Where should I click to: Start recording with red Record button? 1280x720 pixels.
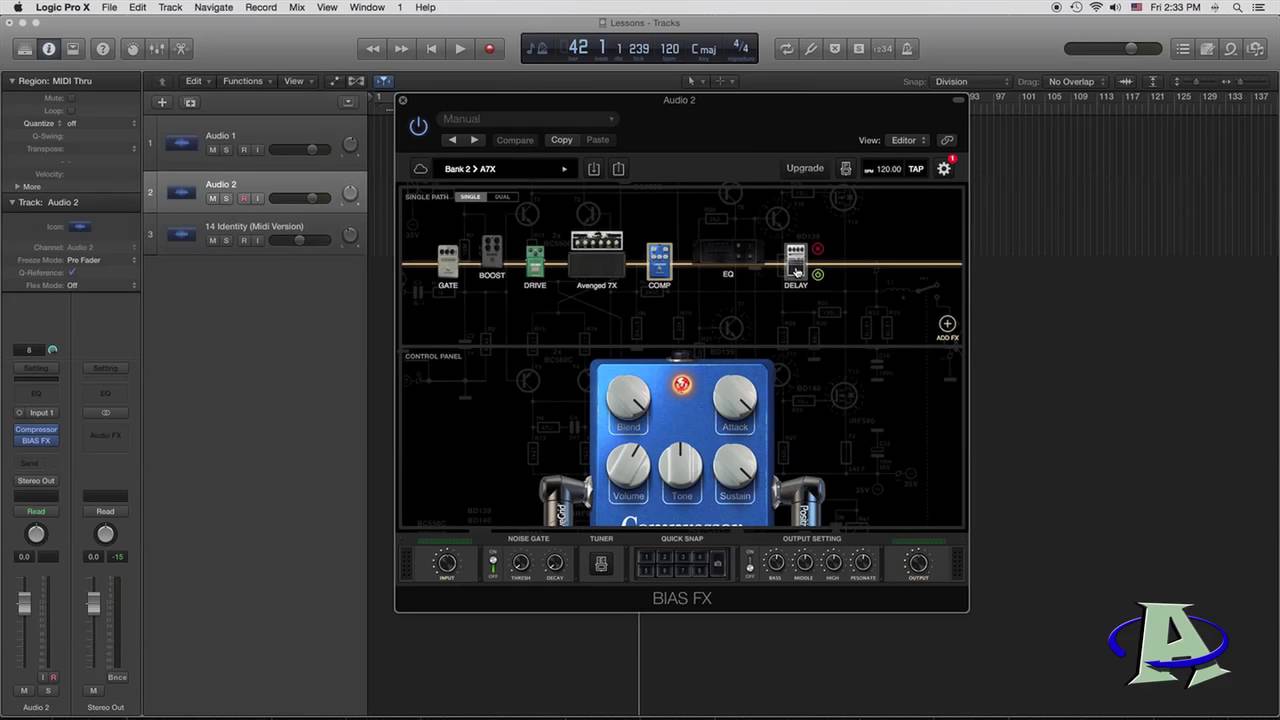(489, 48)
